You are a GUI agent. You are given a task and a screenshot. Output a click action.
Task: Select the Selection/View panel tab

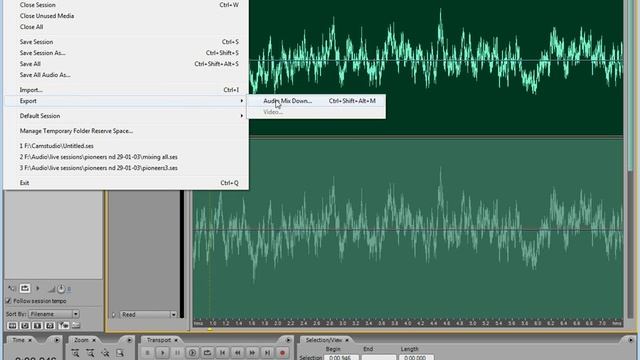click(x=324, y=340)
